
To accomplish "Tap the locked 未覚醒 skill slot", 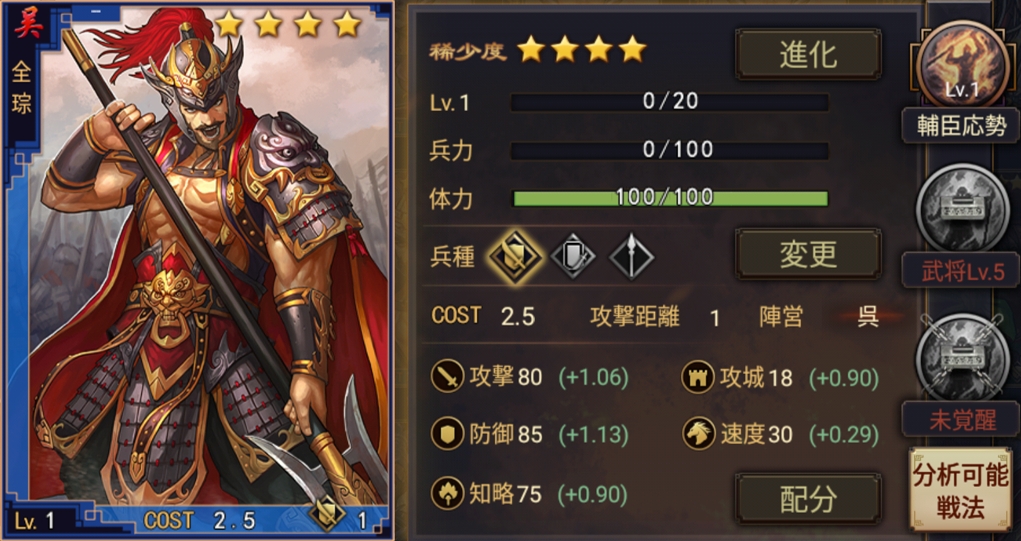I will (x=962, y=357).
